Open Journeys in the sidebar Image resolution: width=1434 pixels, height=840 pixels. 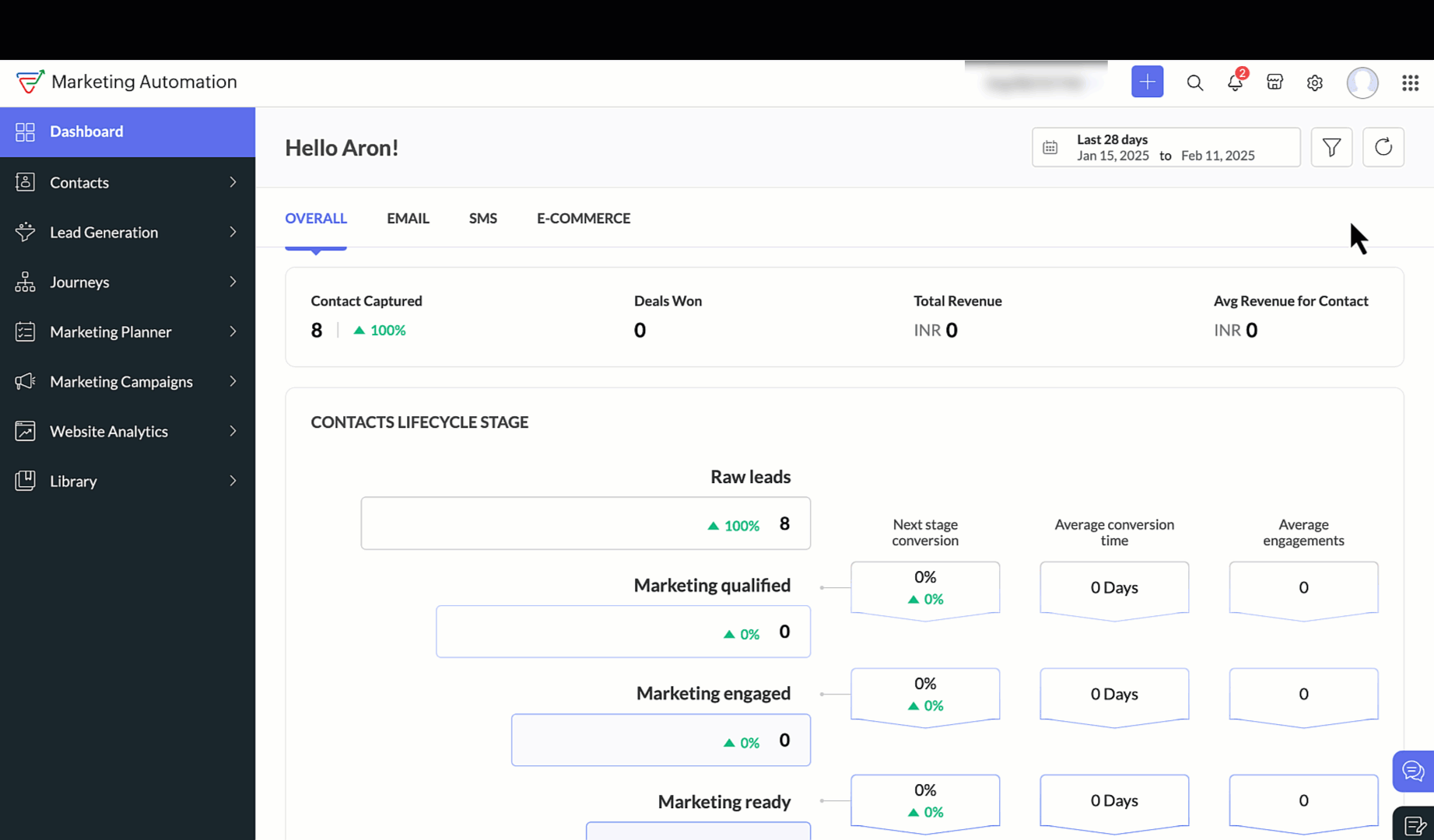tap(128, 282)
